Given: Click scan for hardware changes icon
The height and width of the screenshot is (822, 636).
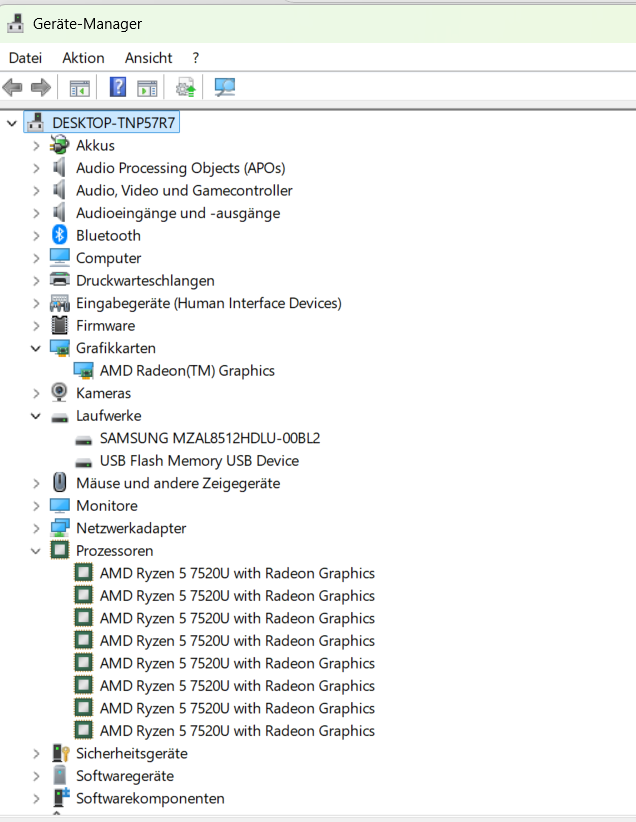Looking at the screenshot, I should [225, 87].
